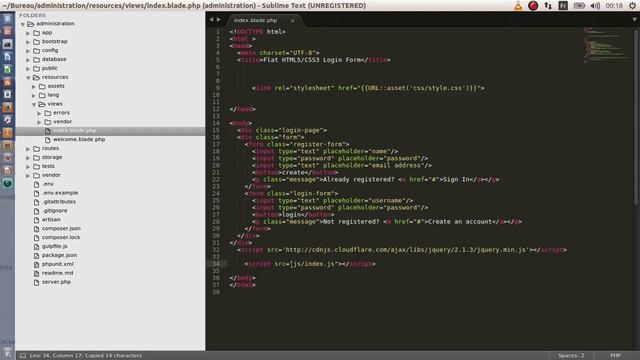Open the phpunit.xml file
Screen dimensions: 640x360
coord(58,264)
